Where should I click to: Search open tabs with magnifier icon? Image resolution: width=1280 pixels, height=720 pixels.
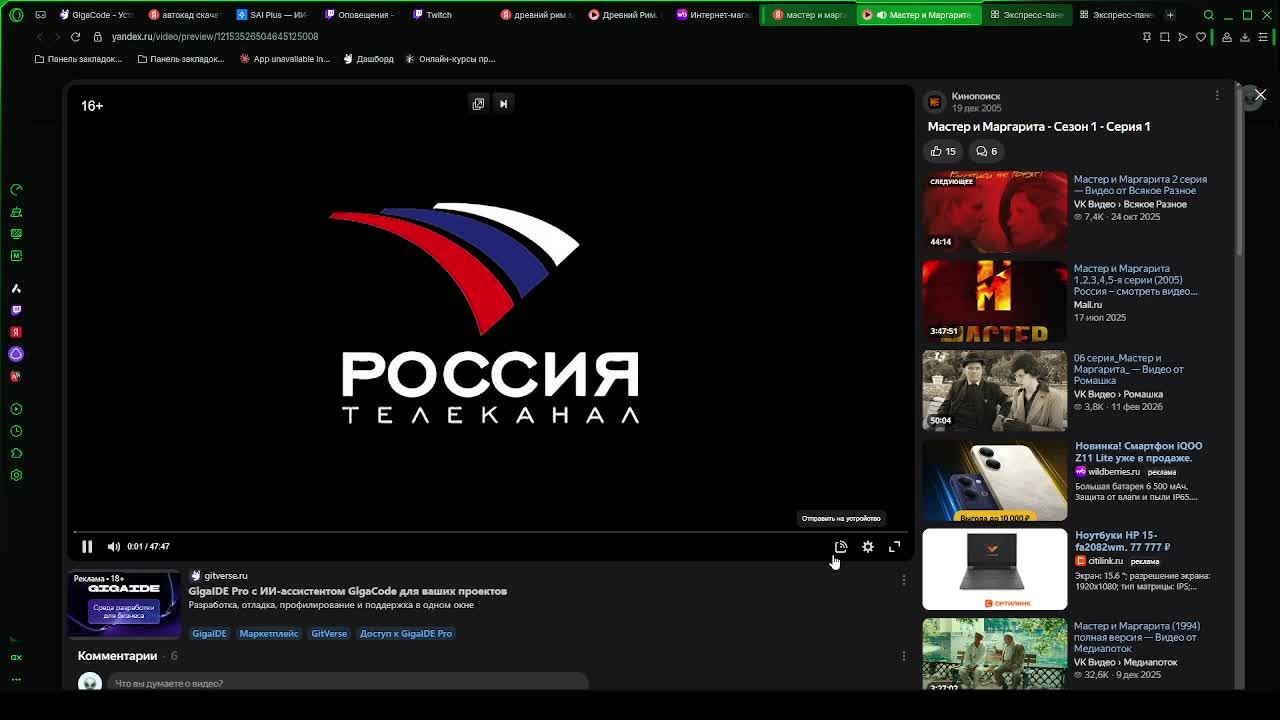(x=1209, y=15)
